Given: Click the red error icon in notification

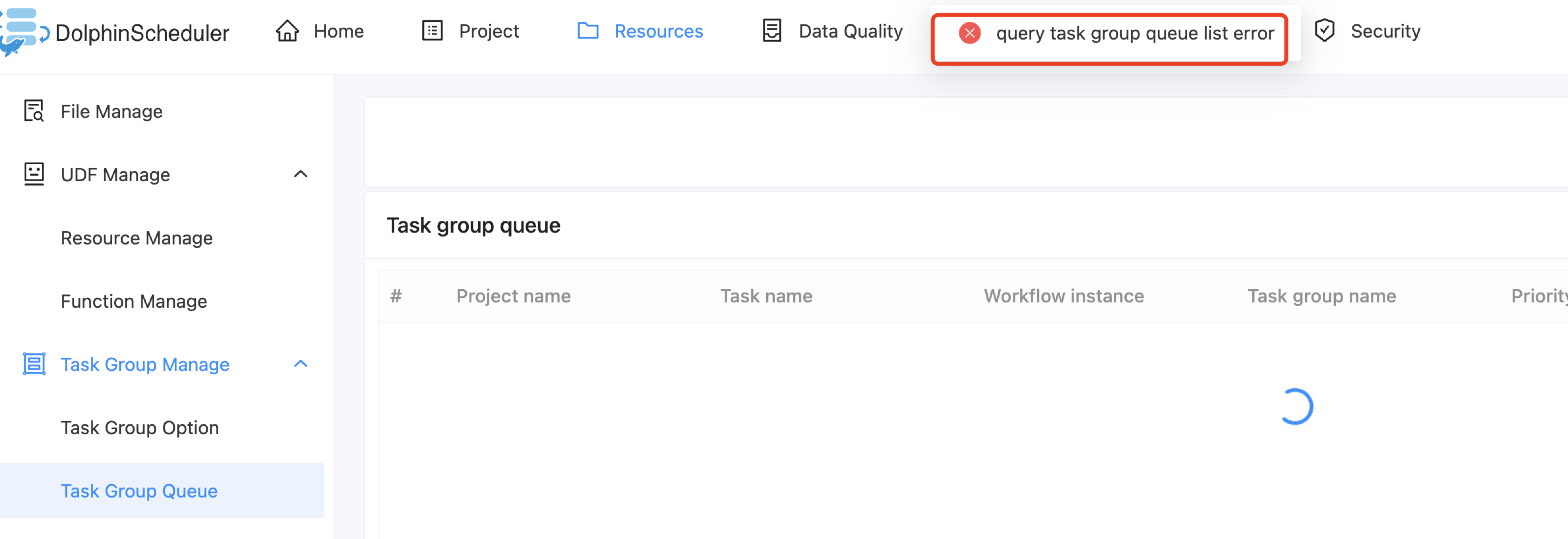Looking at the screenshot, I should [x=970, y=34].
